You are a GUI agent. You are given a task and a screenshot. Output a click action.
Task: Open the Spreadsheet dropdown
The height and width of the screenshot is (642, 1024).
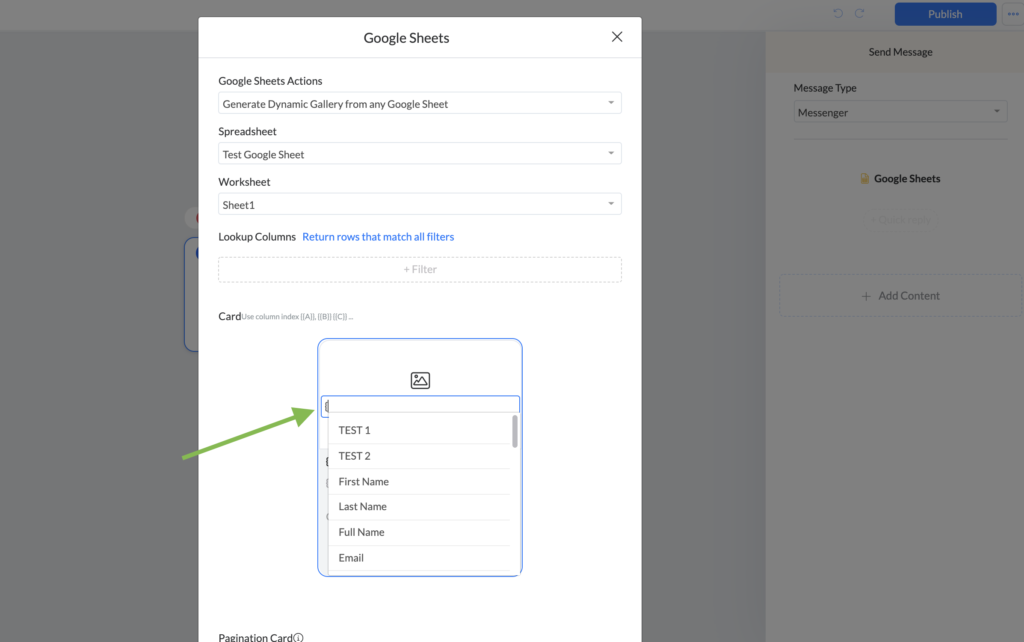click(420, 154)
